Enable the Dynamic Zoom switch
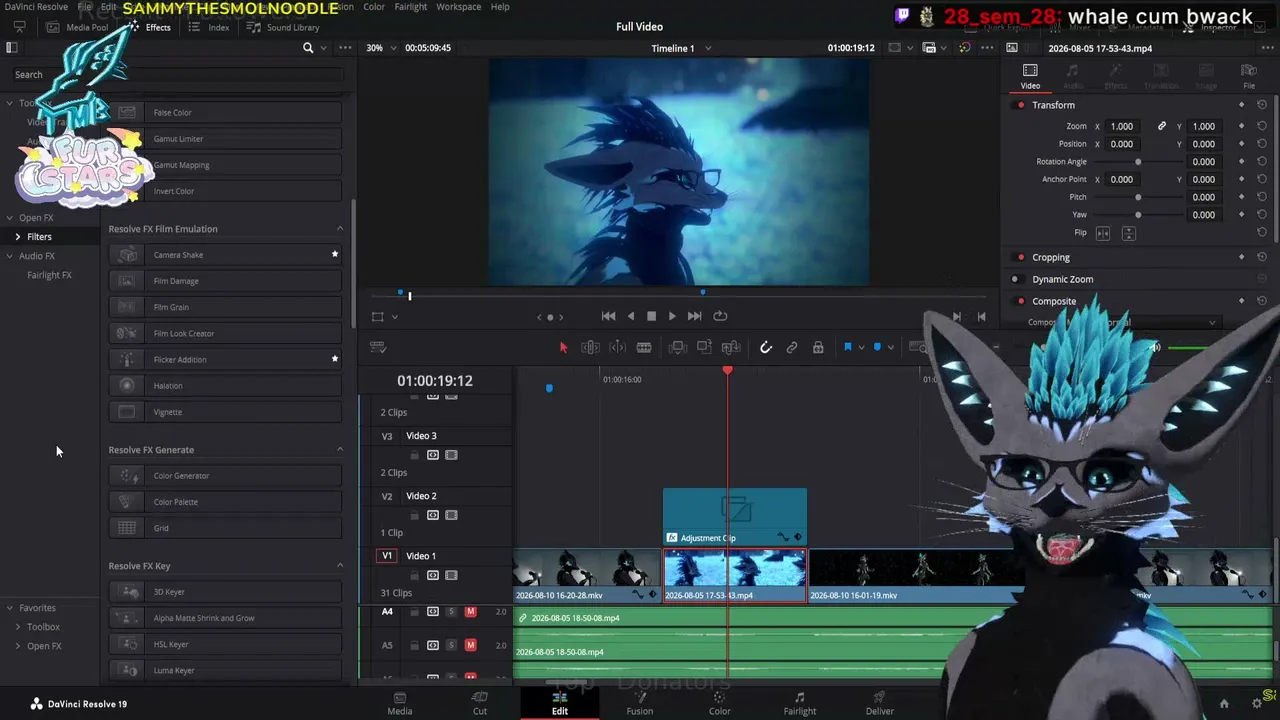 tap(1016, 279)
